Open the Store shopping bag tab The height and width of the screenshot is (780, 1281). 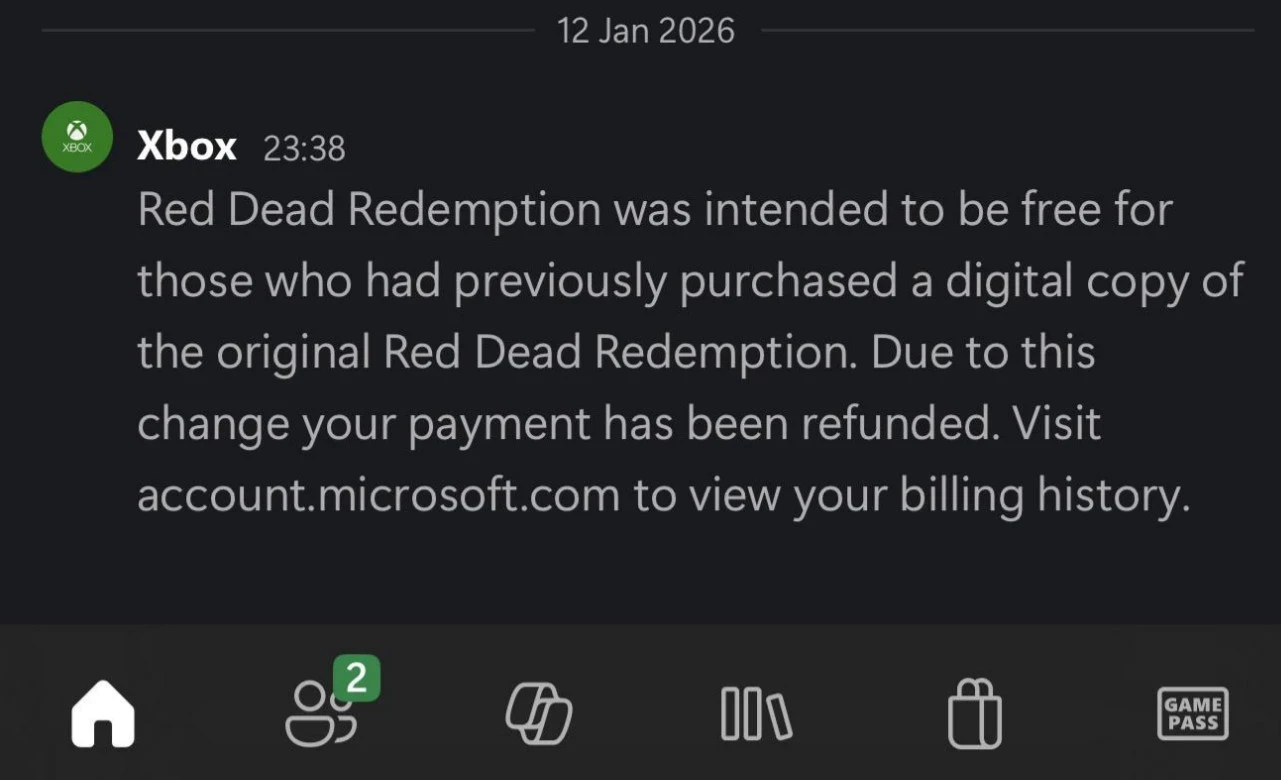tap(973, 714)
